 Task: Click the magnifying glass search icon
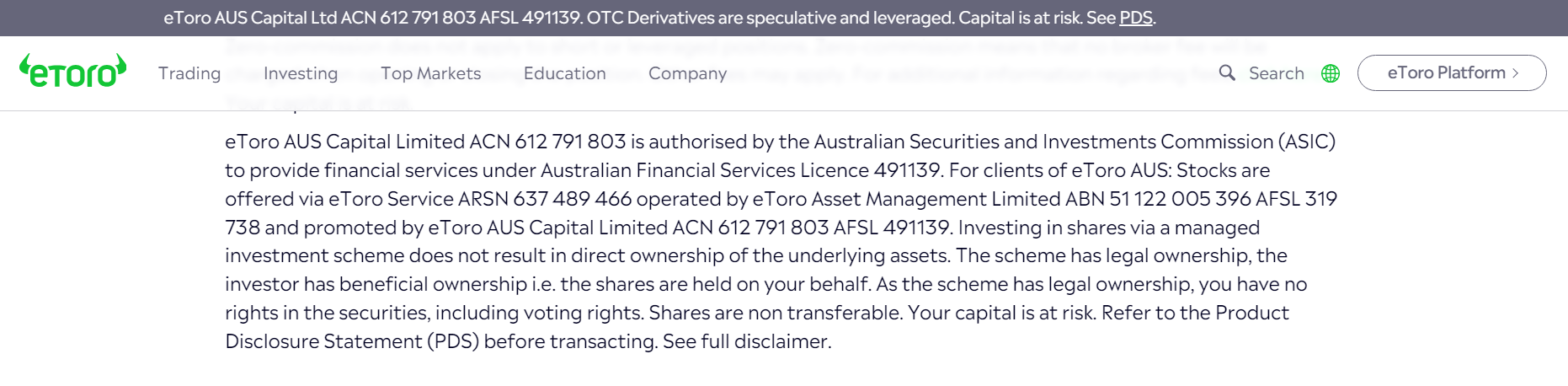tap(1227, 73)
